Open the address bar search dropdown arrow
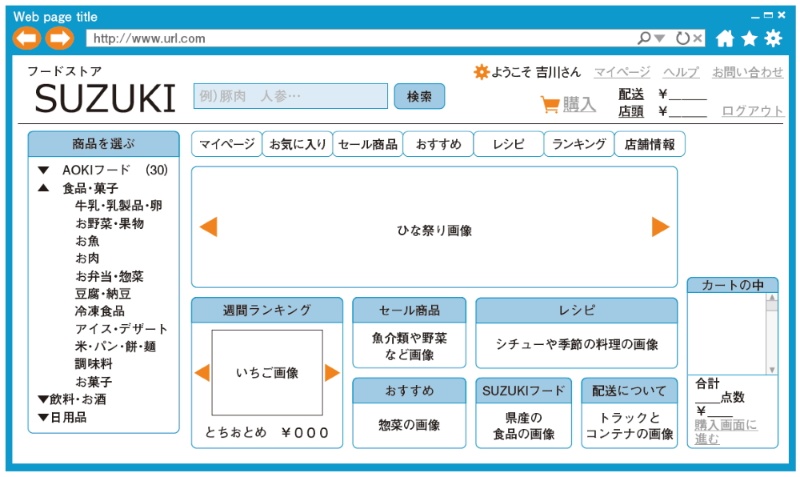The width and height of the screenshot is (800, 477). click(x=660, y=38)
